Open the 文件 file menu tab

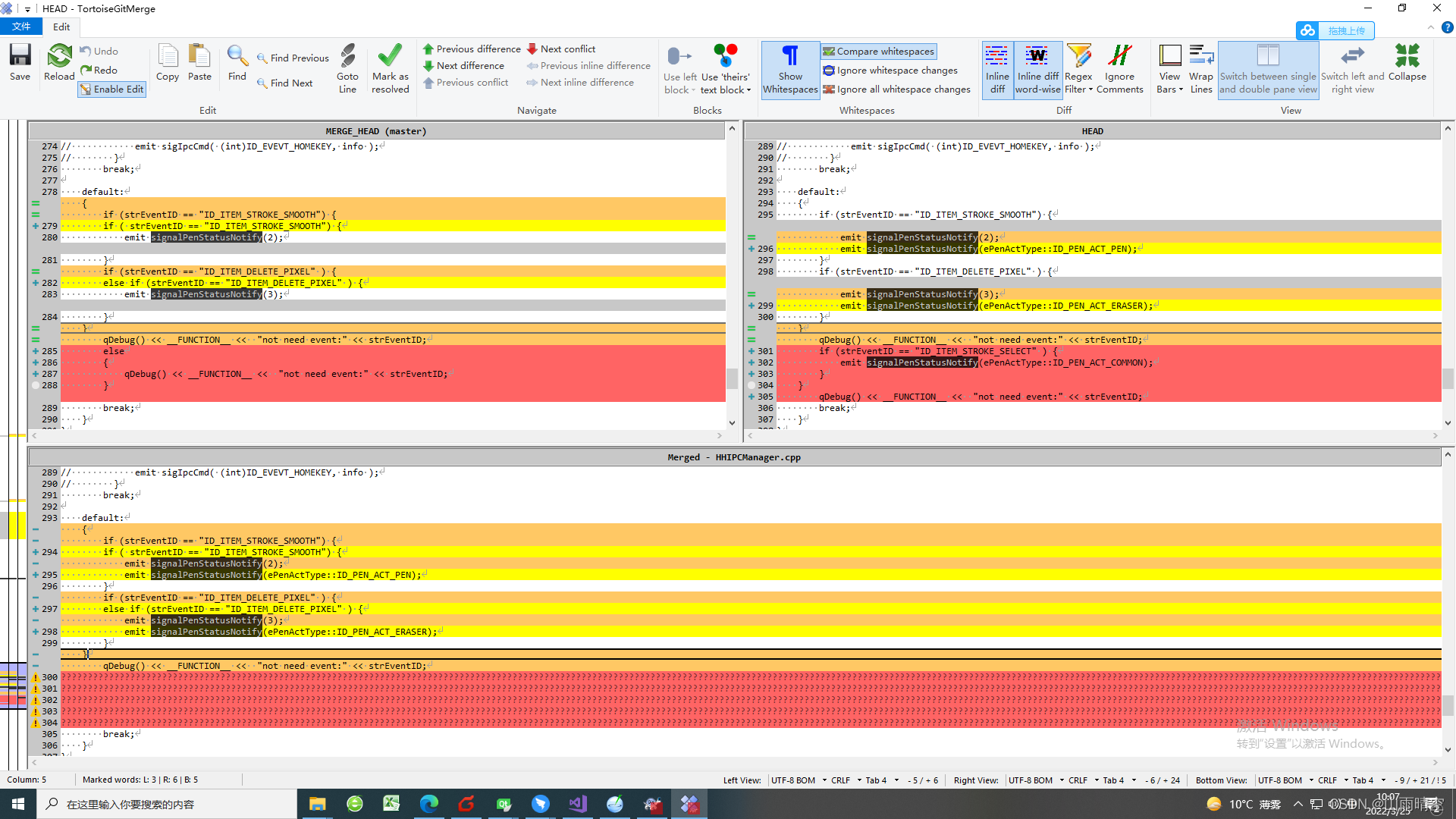[x=21, y=27]
